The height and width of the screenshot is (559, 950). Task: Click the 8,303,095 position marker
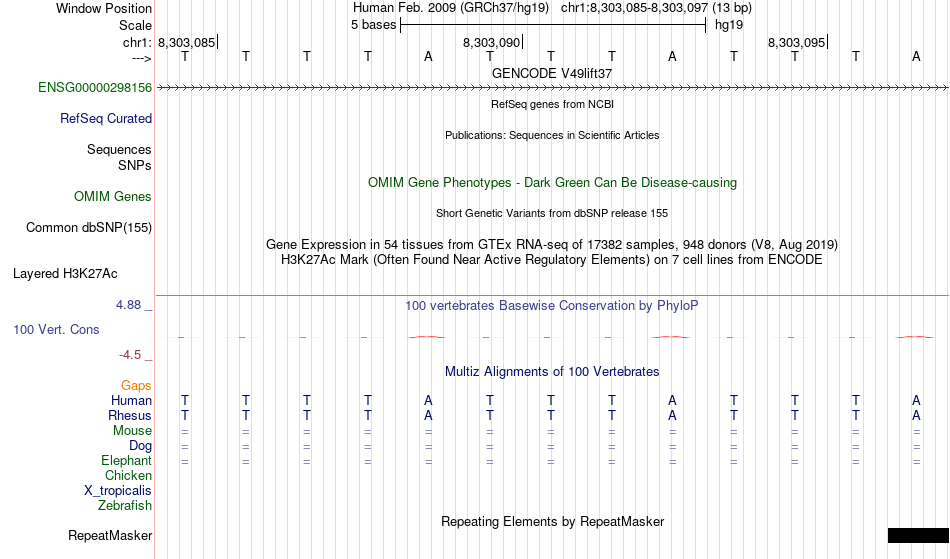(797, 42)
